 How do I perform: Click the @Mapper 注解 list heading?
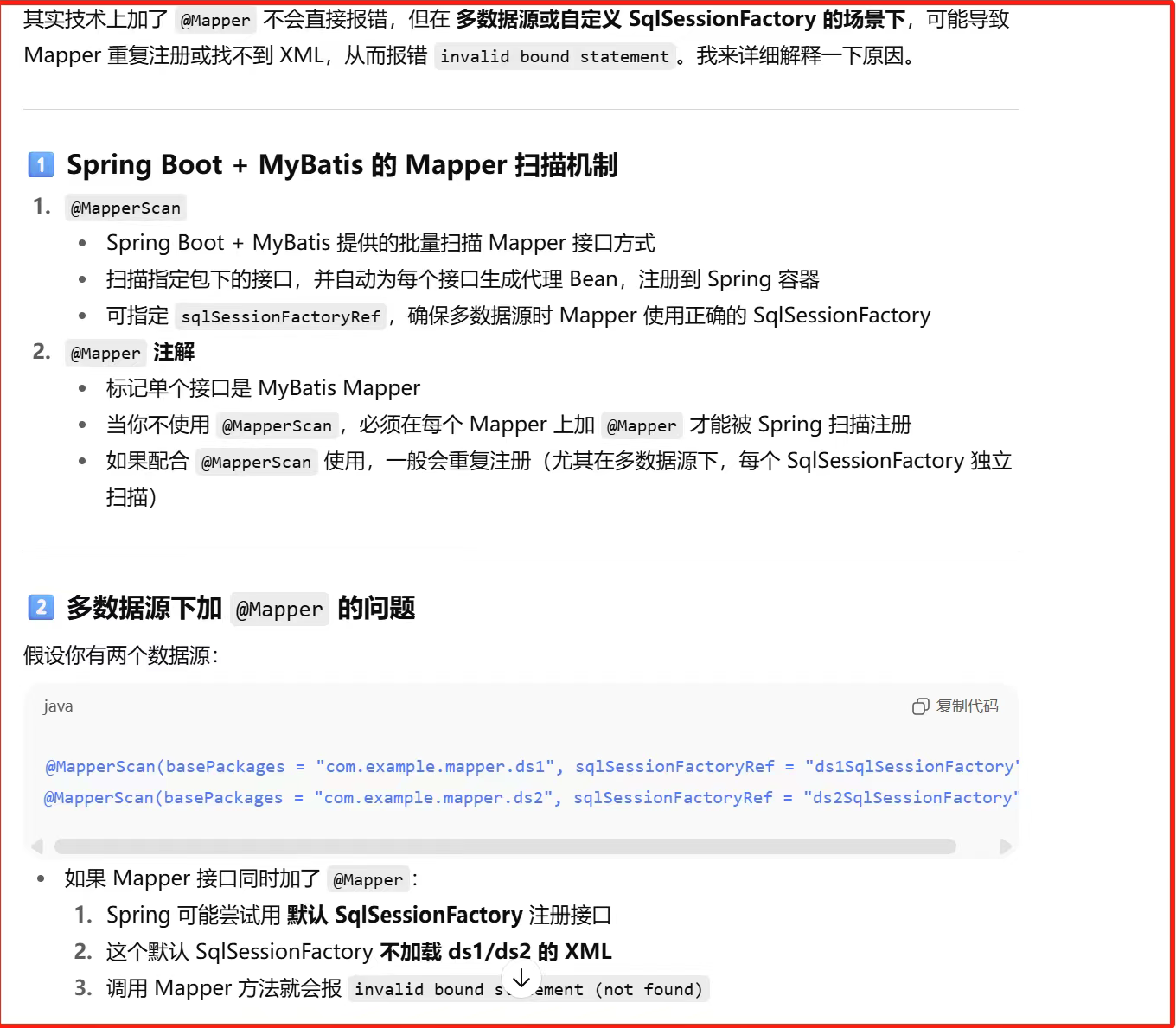click(130, 353)
